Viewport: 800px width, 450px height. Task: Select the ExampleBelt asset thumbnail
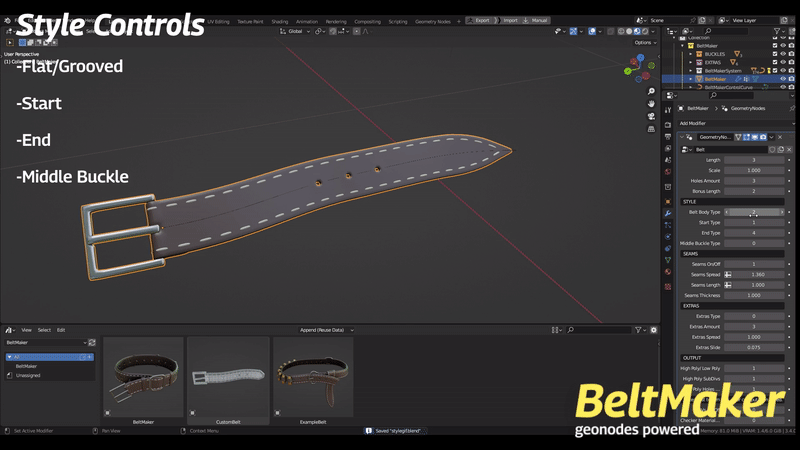coord(313,377)
